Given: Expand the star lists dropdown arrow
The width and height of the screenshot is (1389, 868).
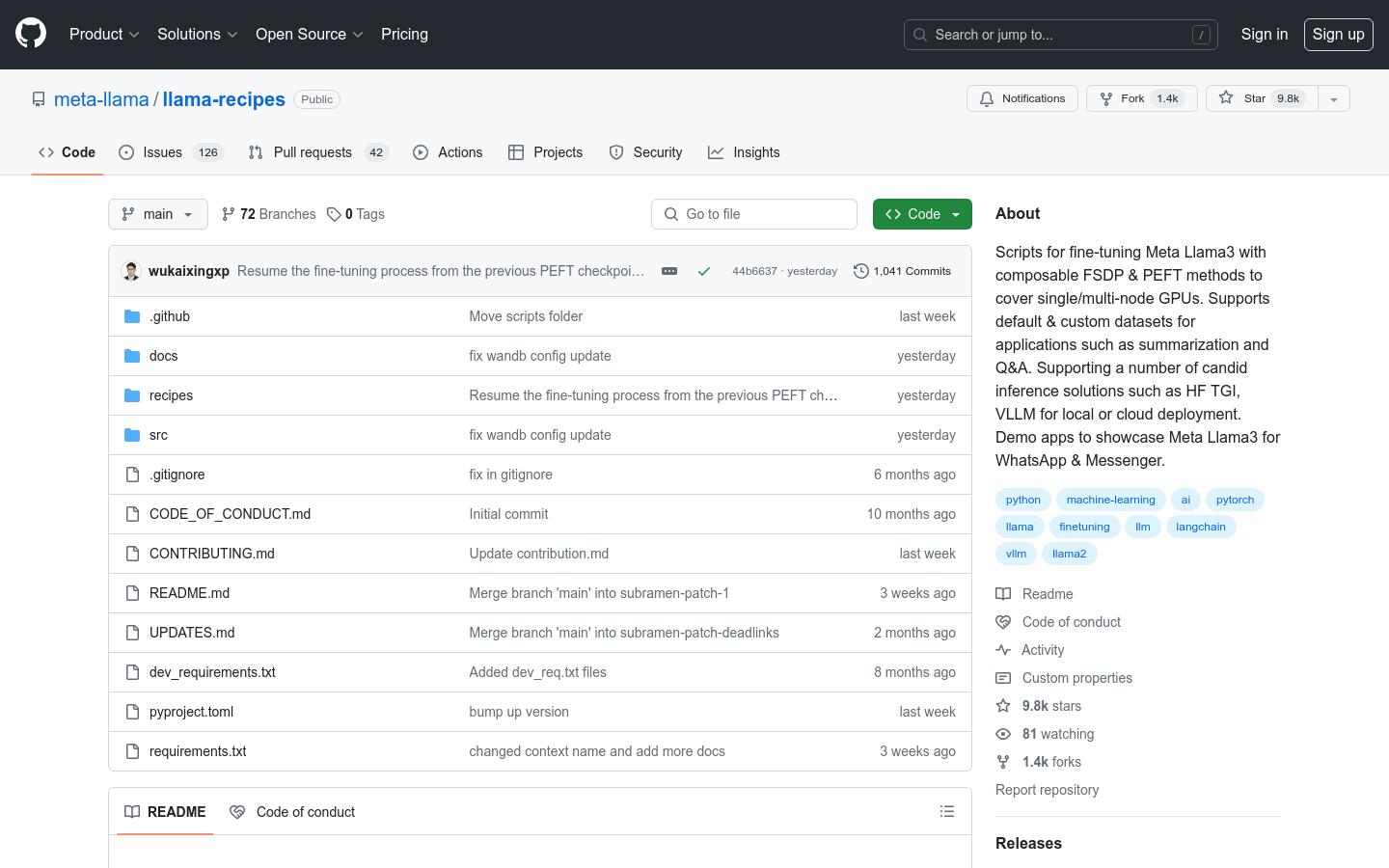Looking at the screenshot, I should point(1334,98).
